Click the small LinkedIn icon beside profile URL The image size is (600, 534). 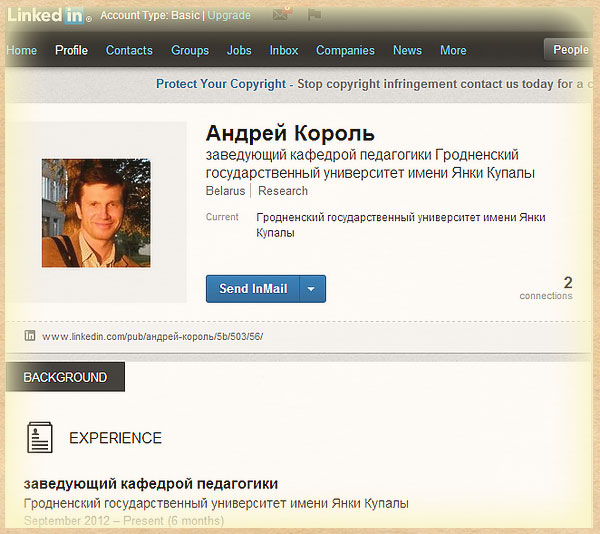tap(30, 336)
